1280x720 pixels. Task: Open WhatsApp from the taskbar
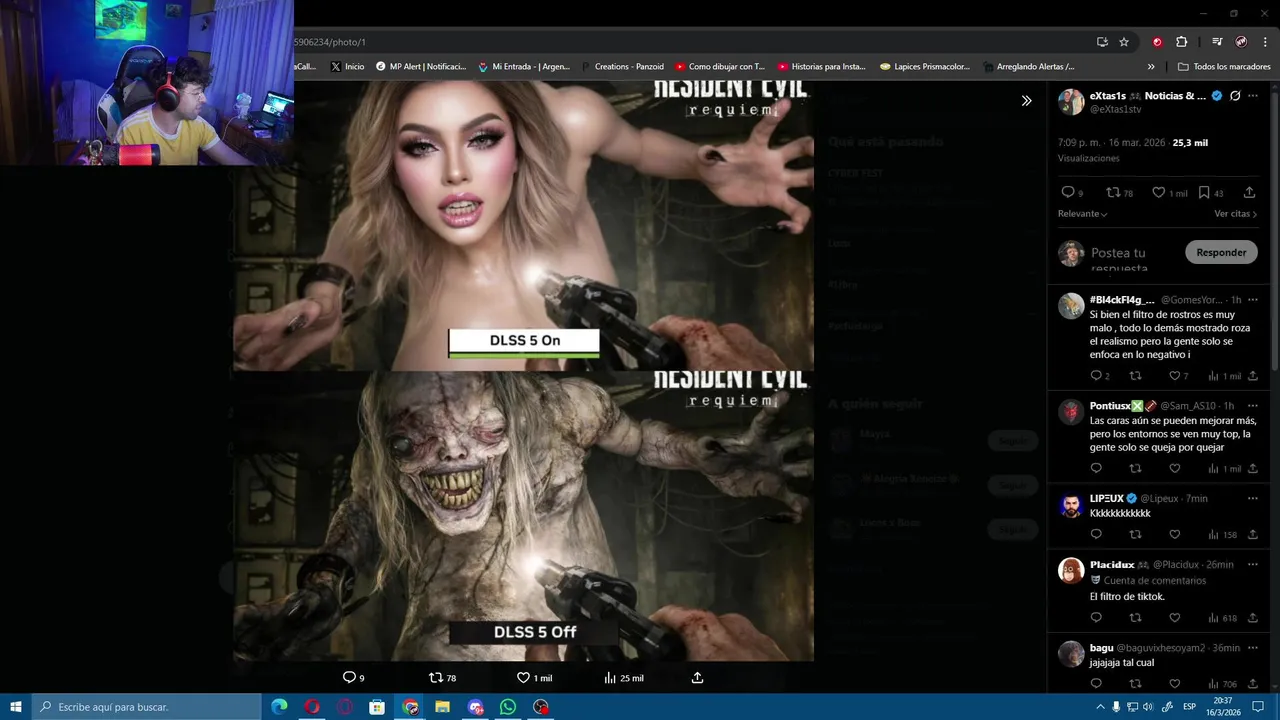click(x=508, y=707)
